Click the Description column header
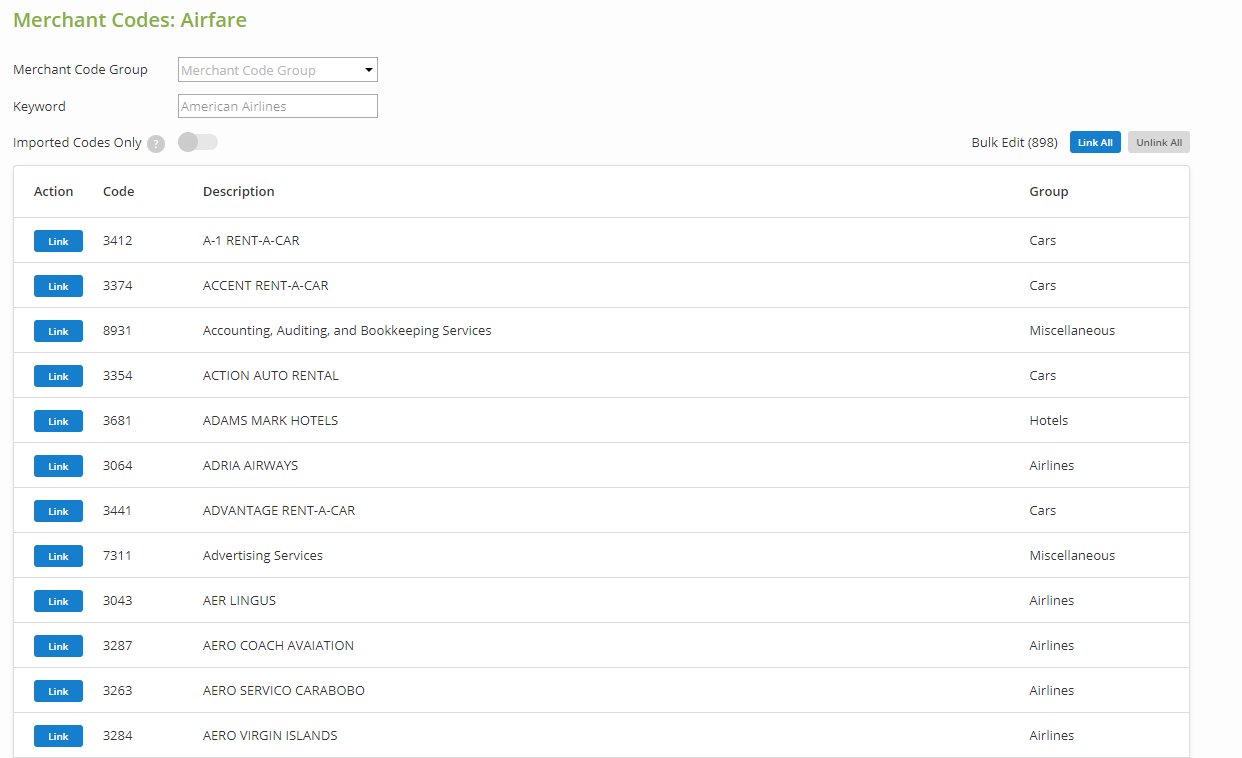The image size is (1242, 758). pos(238,192)
